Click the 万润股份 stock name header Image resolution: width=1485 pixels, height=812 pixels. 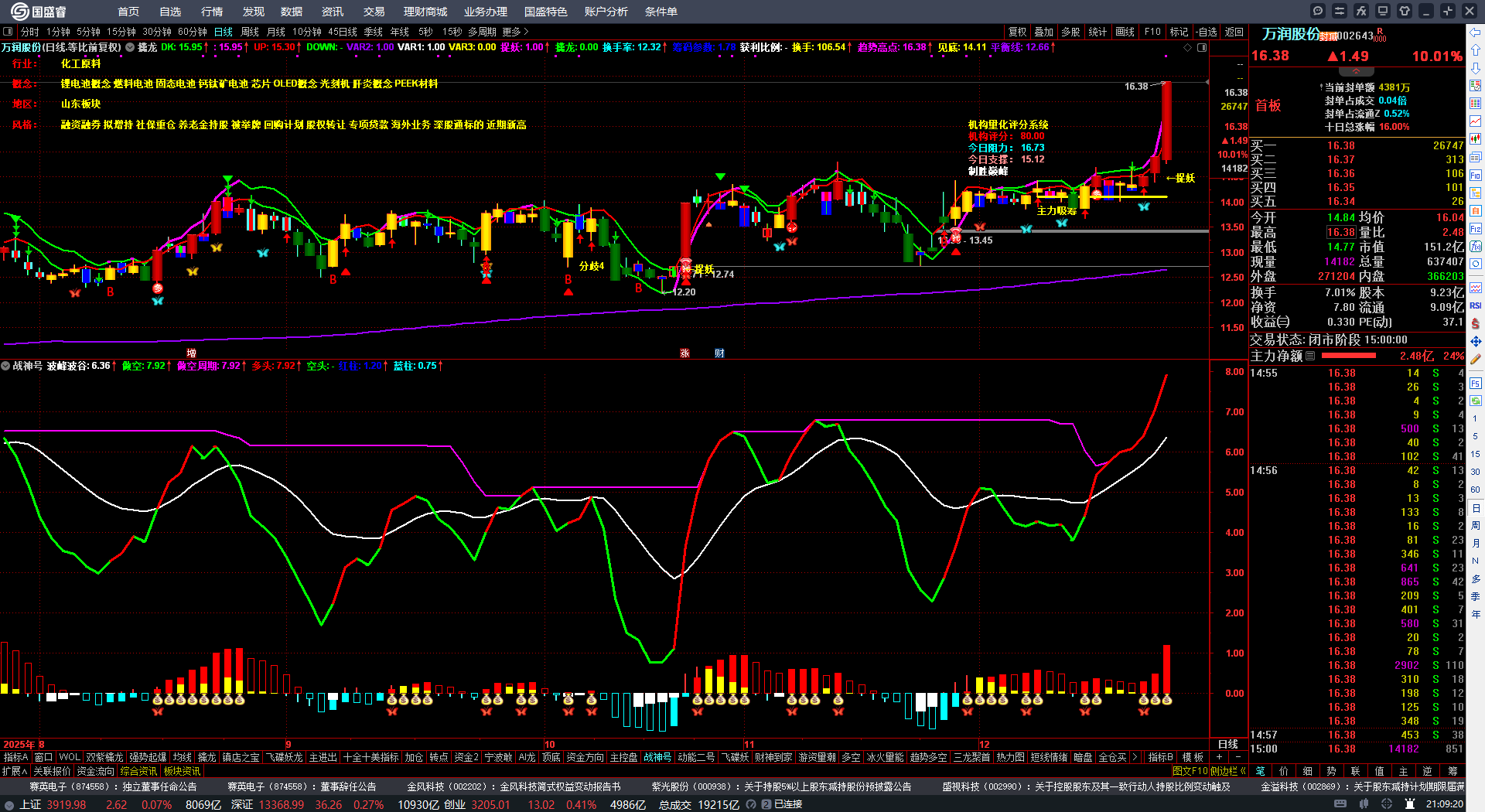click(x=1291, y=34)
